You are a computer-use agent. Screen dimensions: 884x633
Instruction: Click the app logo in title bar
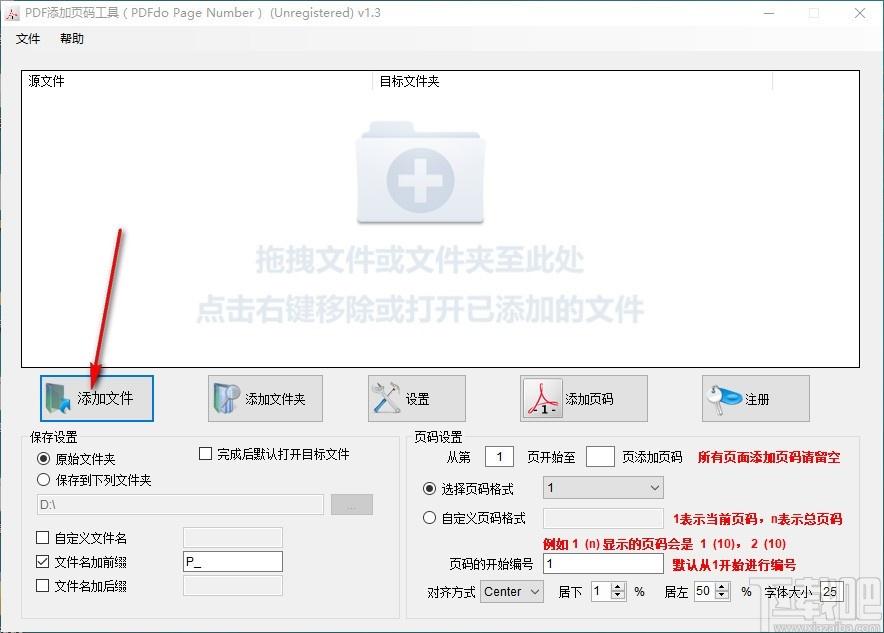pyautogui.click(x=13, y=13)
